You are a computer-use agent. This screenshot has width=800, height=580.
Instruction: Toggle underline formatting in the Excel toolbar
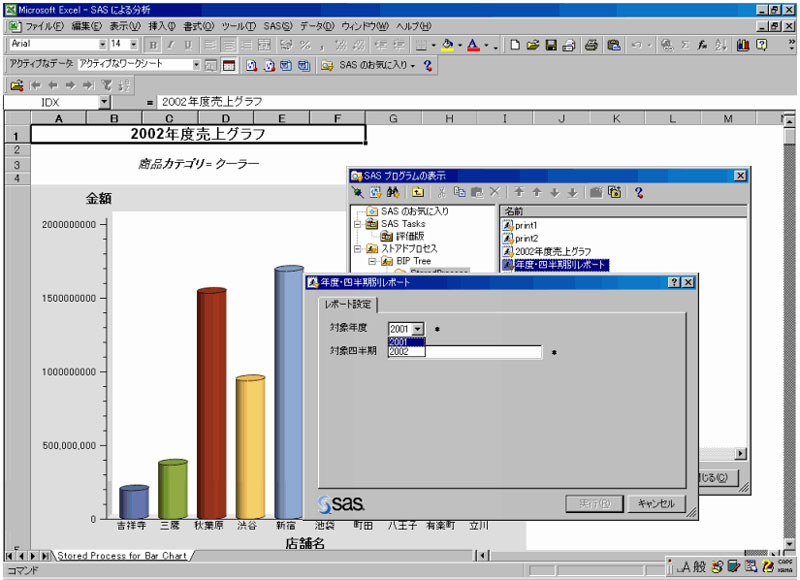pyautogui.click(x=188, y=45)
